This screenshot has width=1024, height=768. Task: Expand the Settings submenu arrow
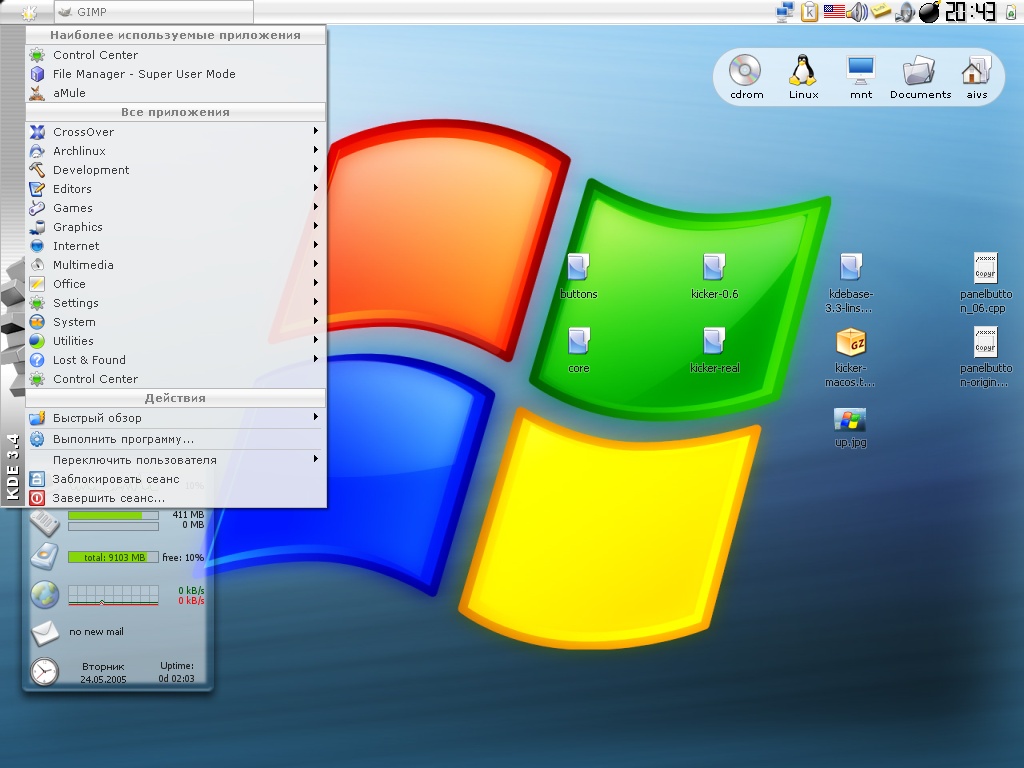[x=315, y=302]
